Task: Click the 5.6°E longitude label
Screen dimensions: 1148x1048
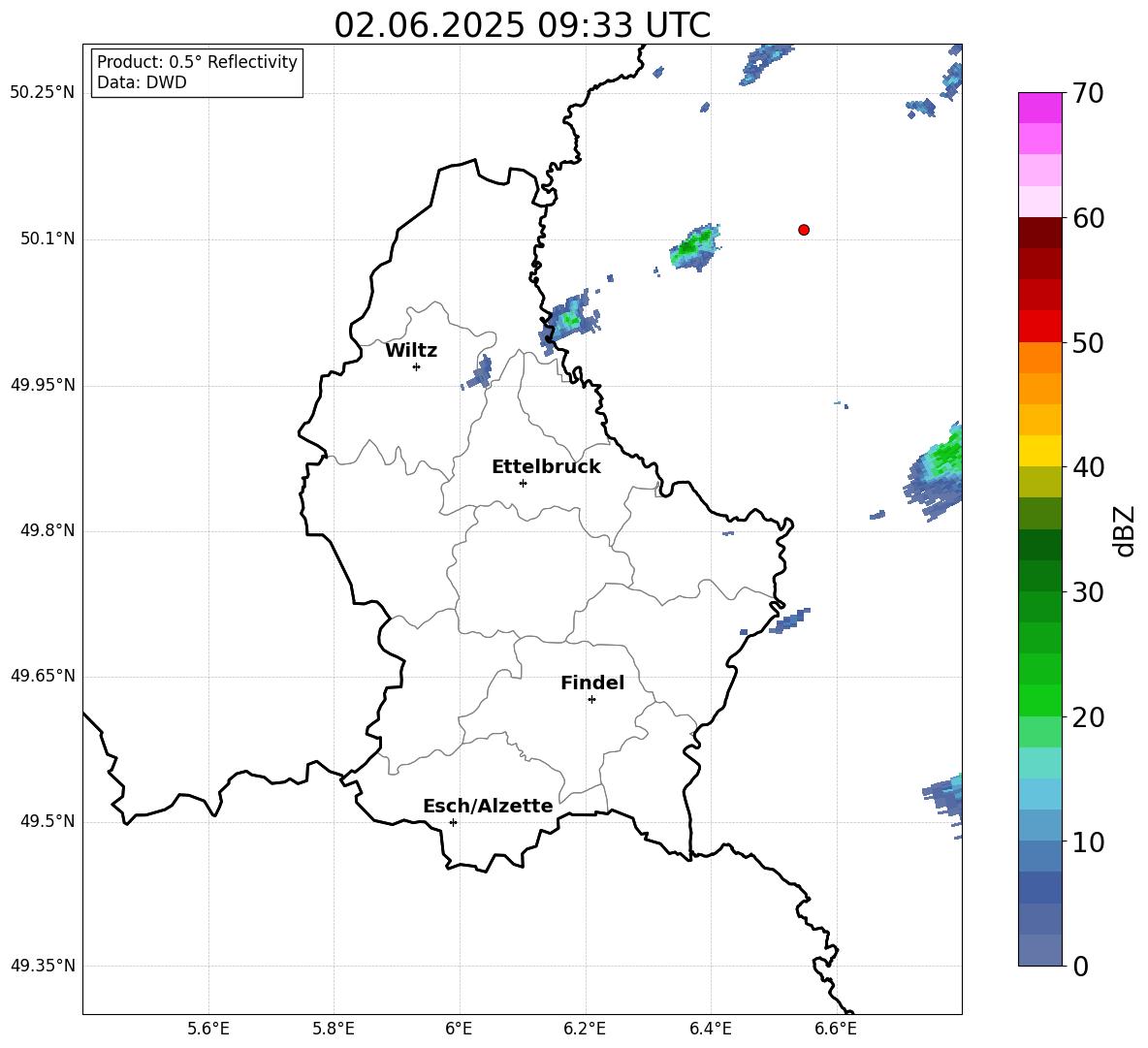Action: tap(207, 1029)
